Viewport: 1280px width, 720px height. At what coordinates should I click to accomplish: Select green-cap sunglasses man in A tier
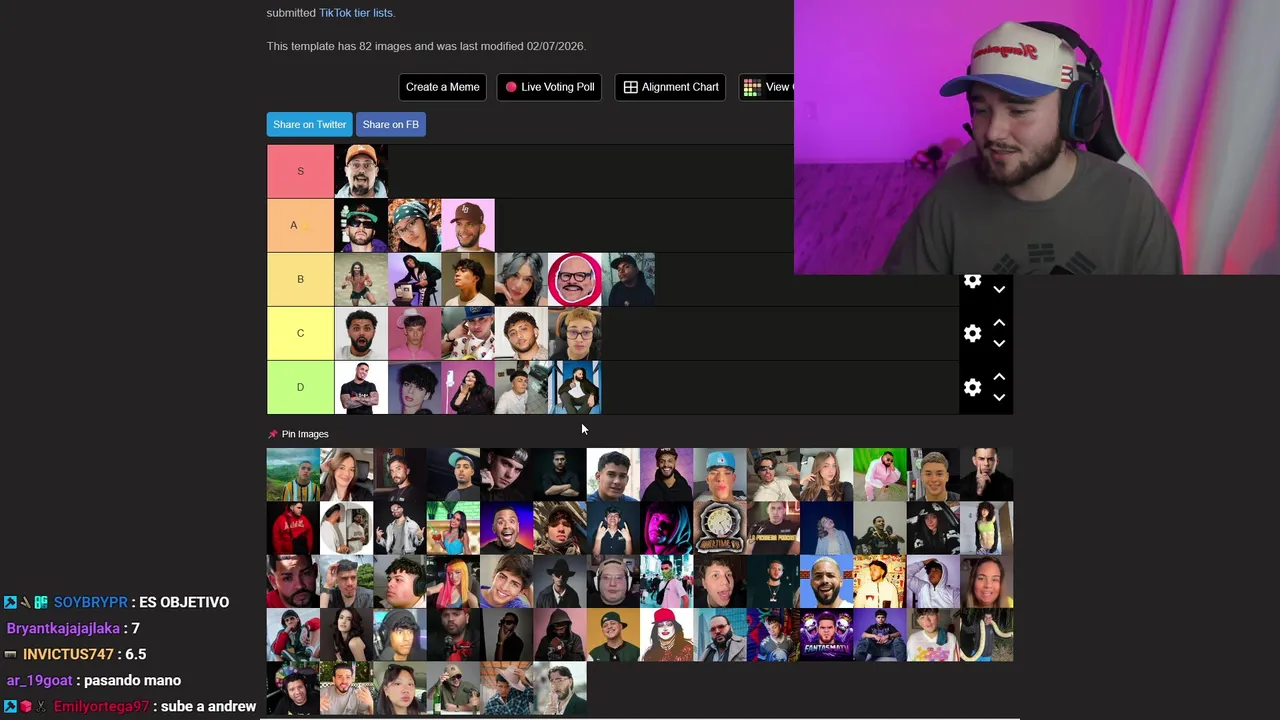(361, 225)
